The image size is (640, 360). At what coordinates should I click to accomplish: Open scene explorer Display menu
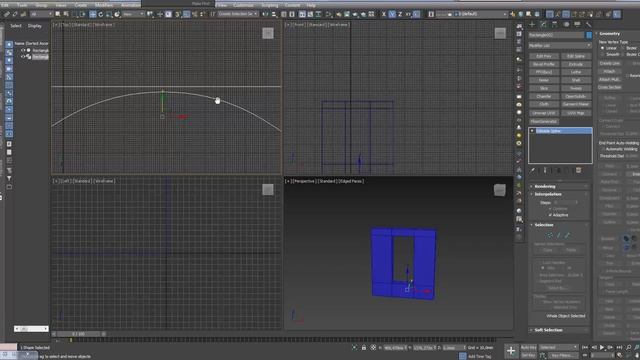point(35,26)
